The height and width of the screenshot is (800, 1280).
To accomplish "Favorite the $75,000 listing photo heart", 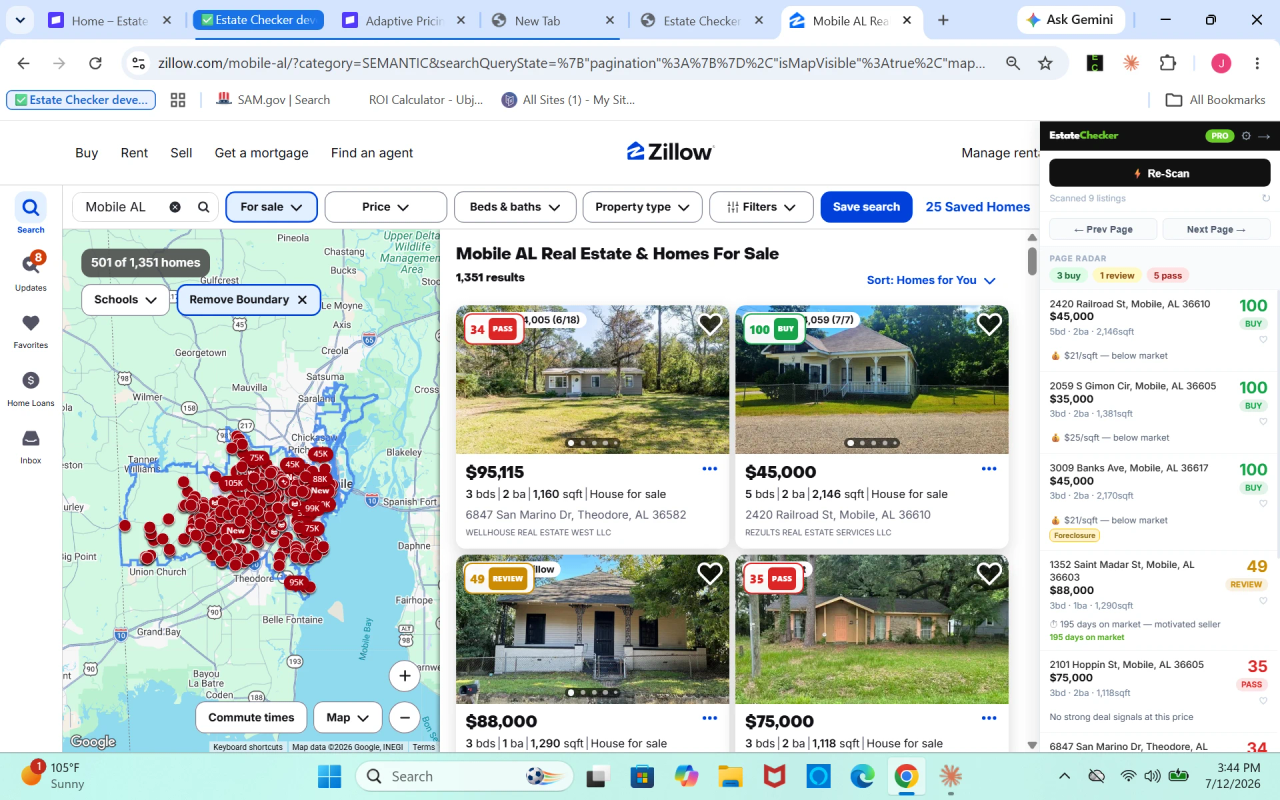I will click(x=989, y=574).
